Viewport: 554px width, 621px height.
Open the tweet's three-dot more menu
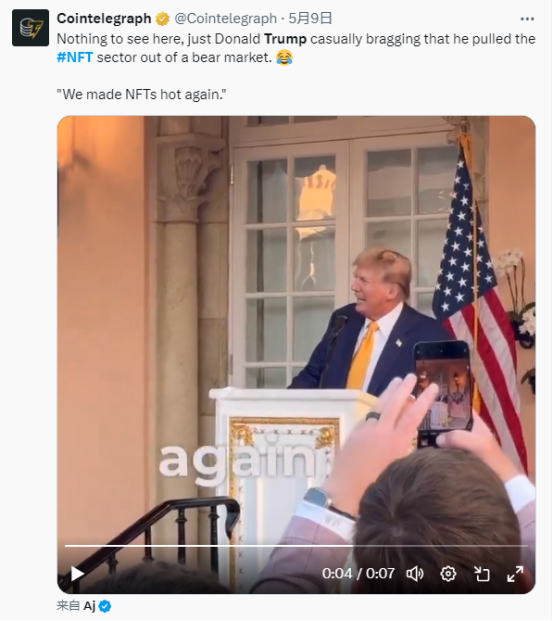click(x=527, y=19)
